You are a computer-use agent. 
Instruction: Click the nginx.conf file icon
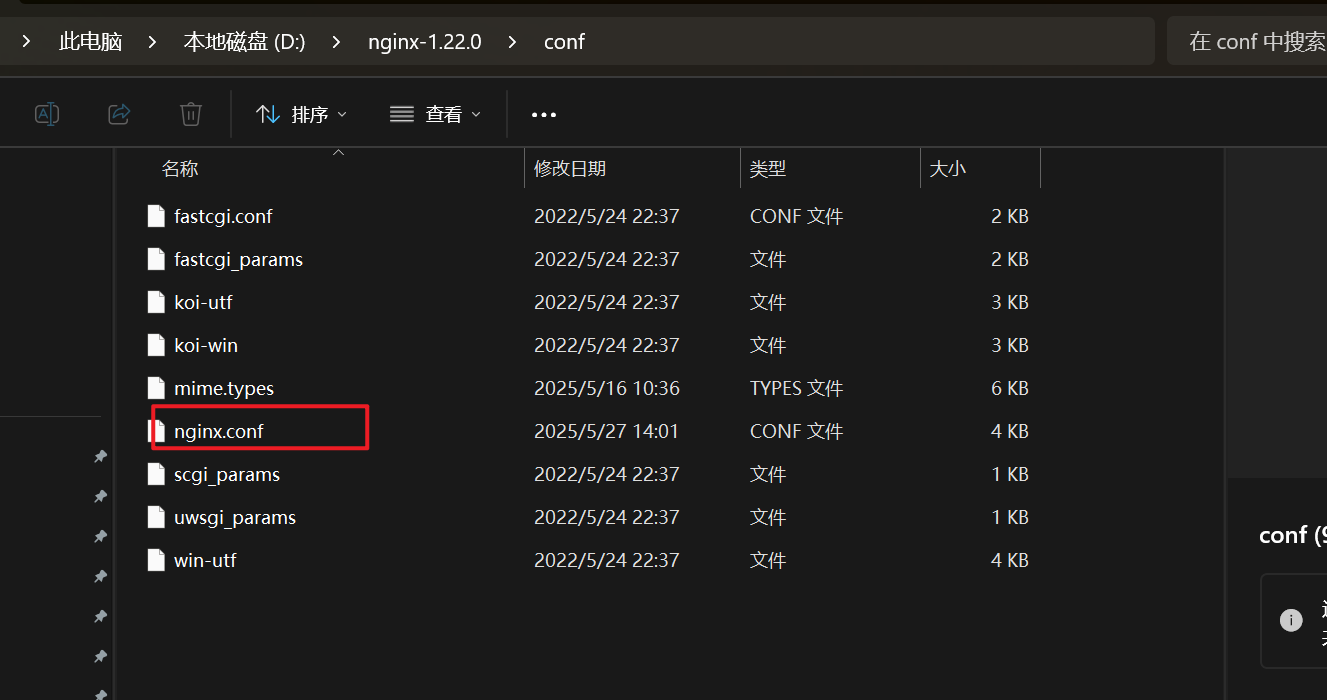coord(156,430)
